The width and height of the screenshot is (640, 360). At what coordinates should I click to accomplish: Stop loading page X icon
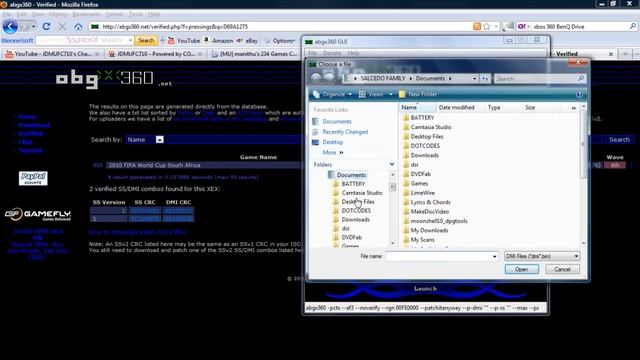tap(62, 27)
